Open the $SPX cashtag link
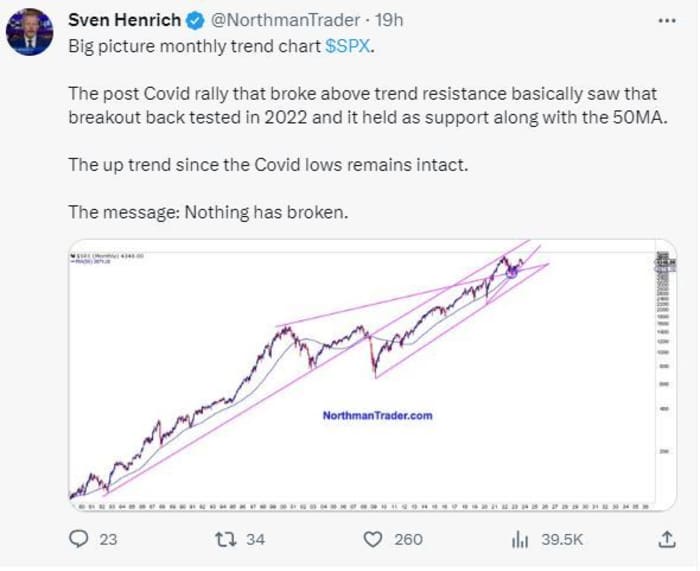 click(348, 46)
